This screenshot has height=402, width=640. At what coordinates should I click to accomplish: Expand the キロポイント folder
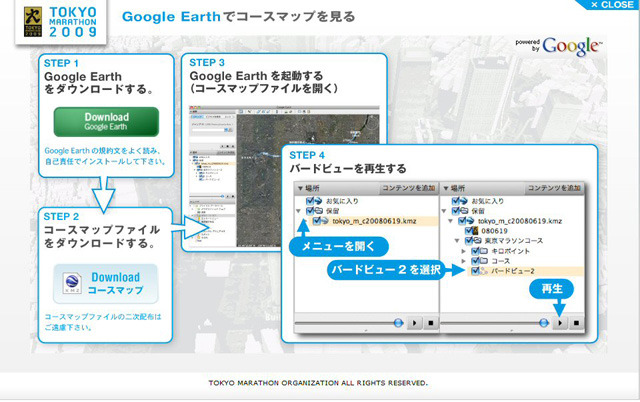463,251
